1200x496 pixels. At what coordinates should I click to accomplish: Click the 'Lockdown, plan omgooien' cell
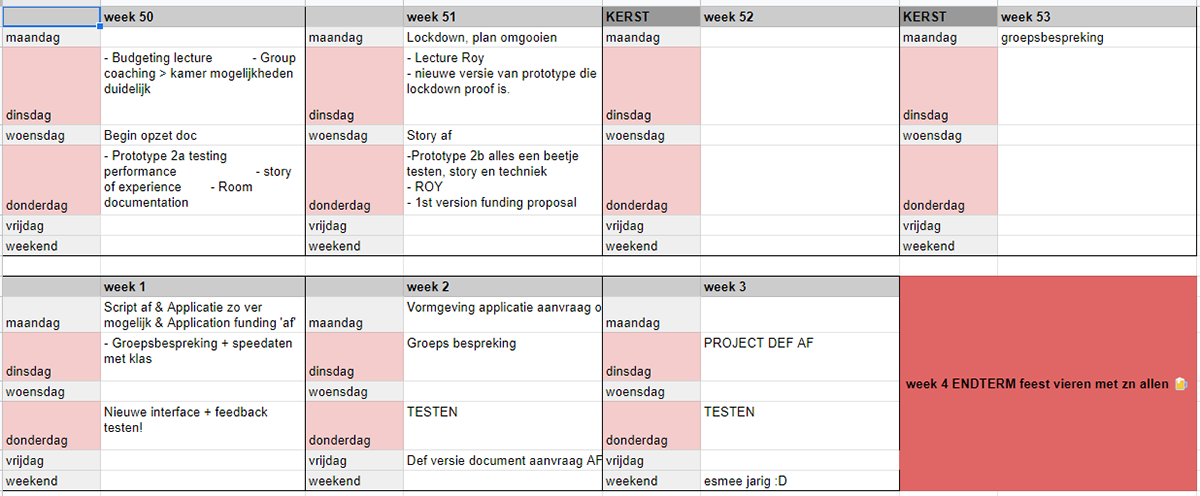coord(503,37)
